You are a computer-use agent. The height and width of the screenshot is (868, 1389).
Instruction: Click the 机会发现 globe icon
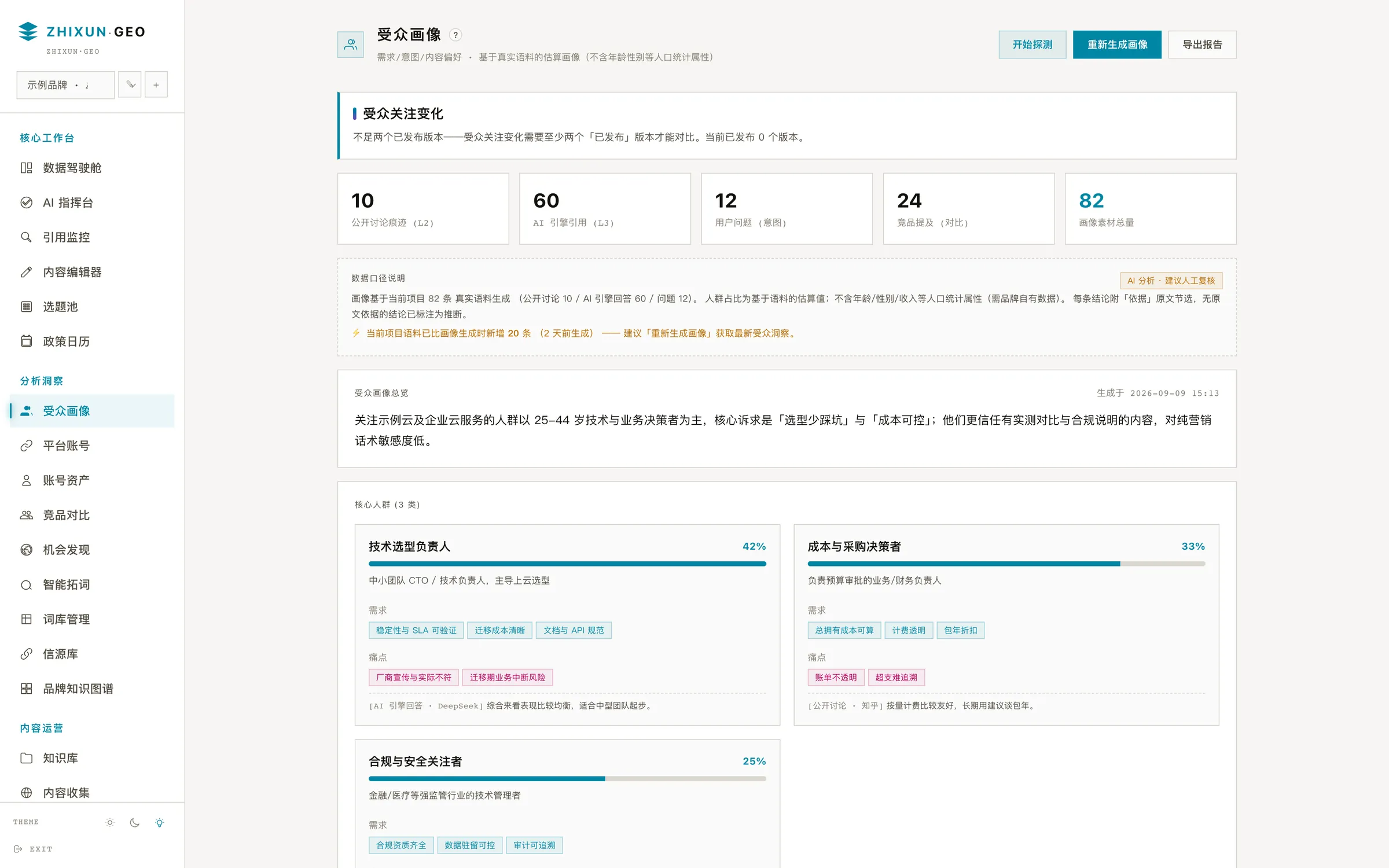coord(27,550)
